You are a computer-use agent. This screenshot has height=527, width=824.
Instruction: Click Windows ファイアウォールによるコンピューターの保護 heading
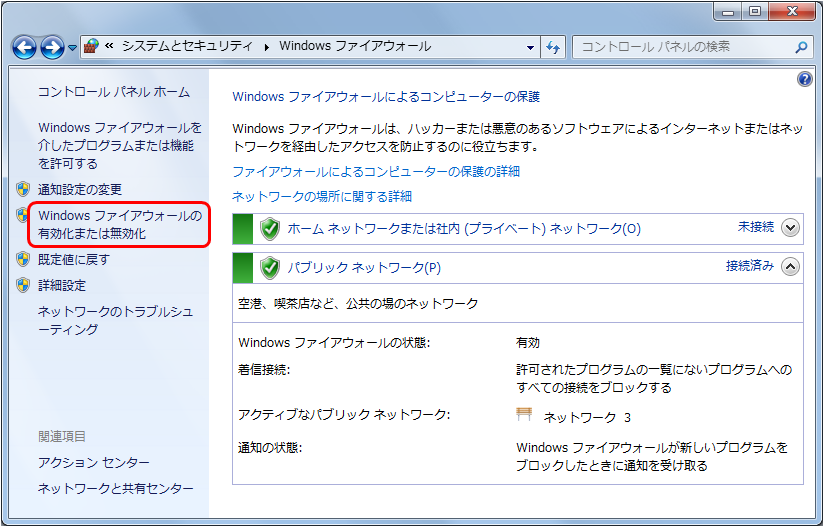[x=386, y=97]
